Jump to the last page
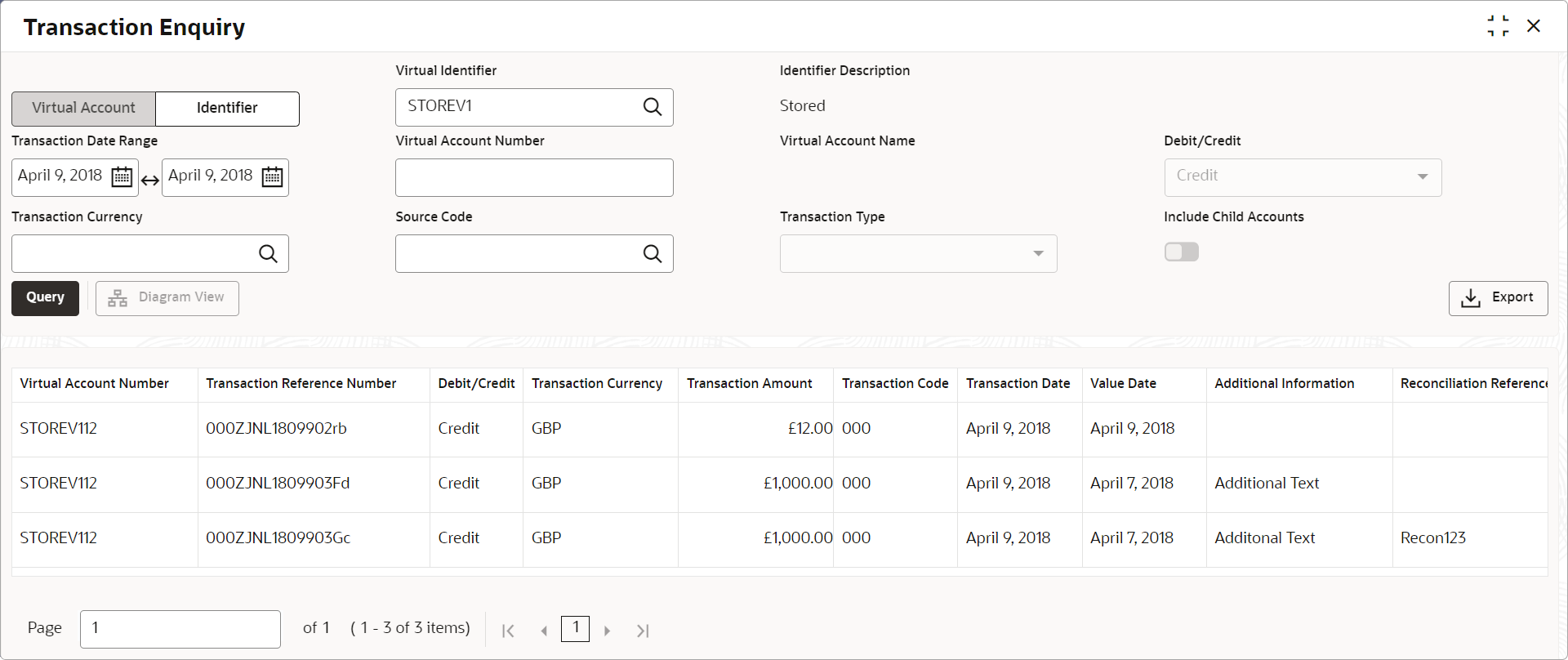 pos(643,631)
